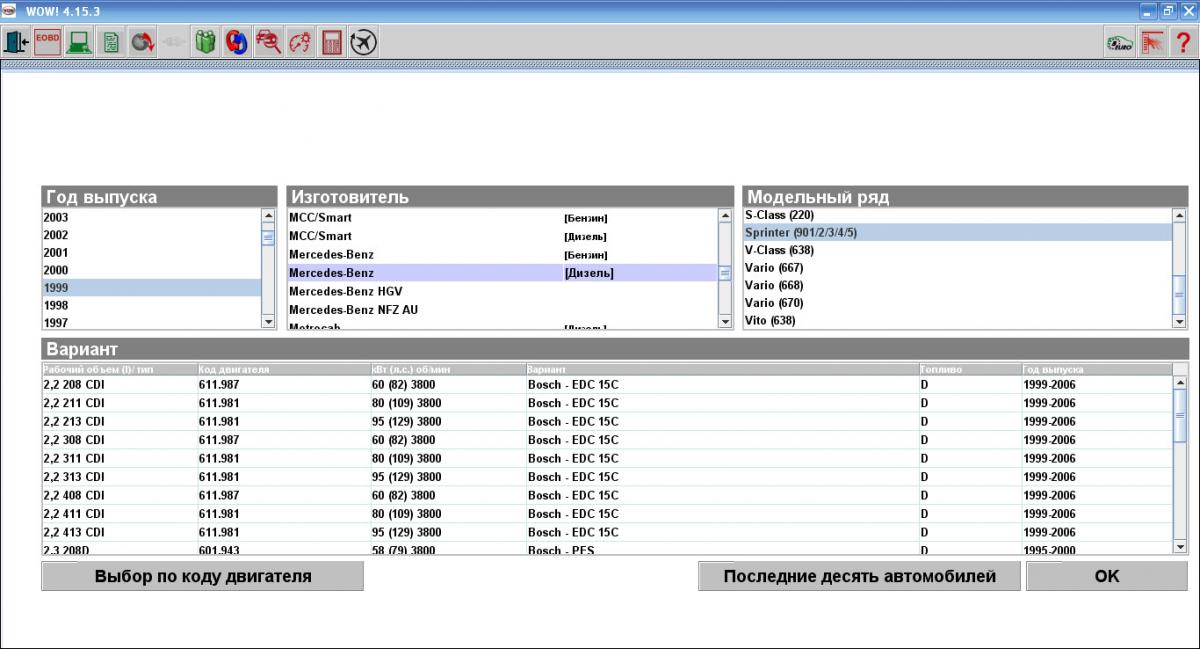Open the green document report icon
1200x649 pixels.
pos(110,42)
